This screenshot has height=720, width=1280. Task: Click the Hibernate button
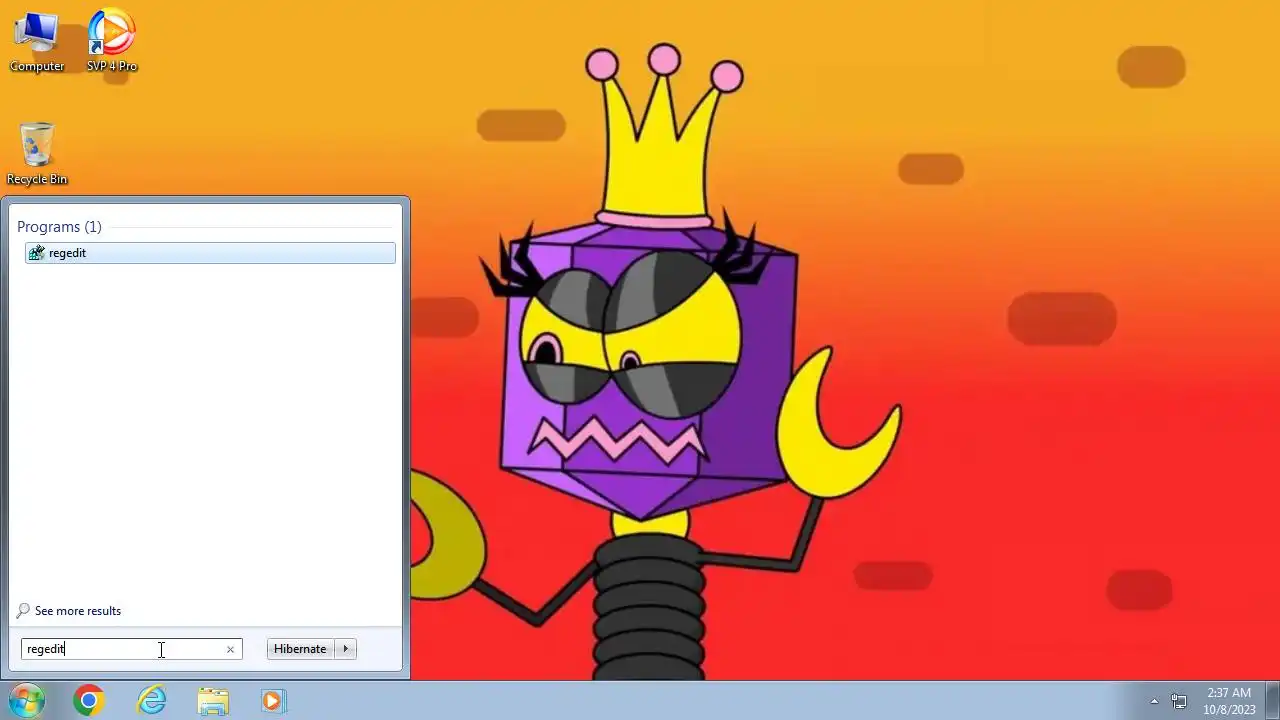tap(300, 649)
